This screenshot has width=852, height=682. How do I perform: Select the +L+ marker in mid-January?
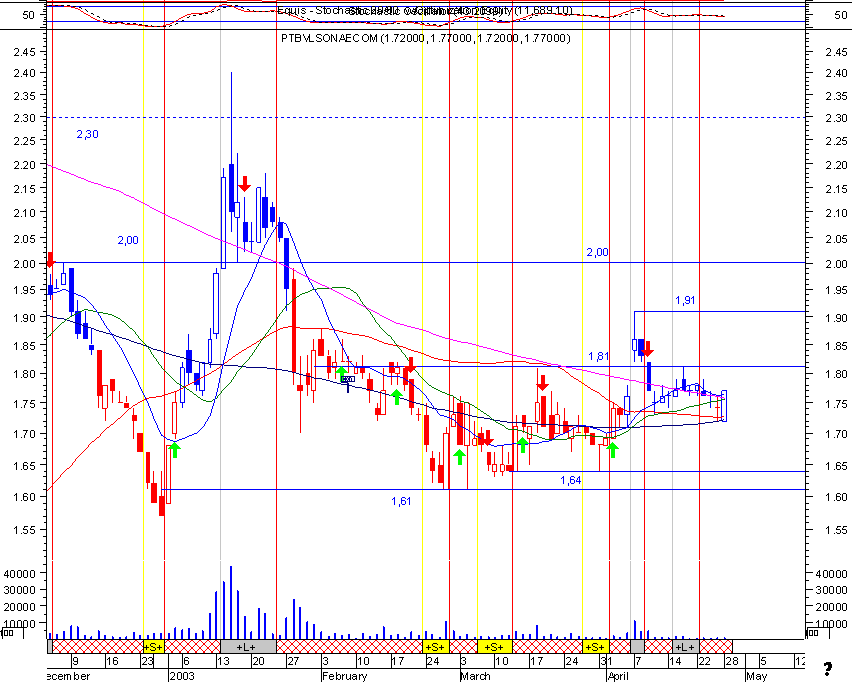click(248, 647)
